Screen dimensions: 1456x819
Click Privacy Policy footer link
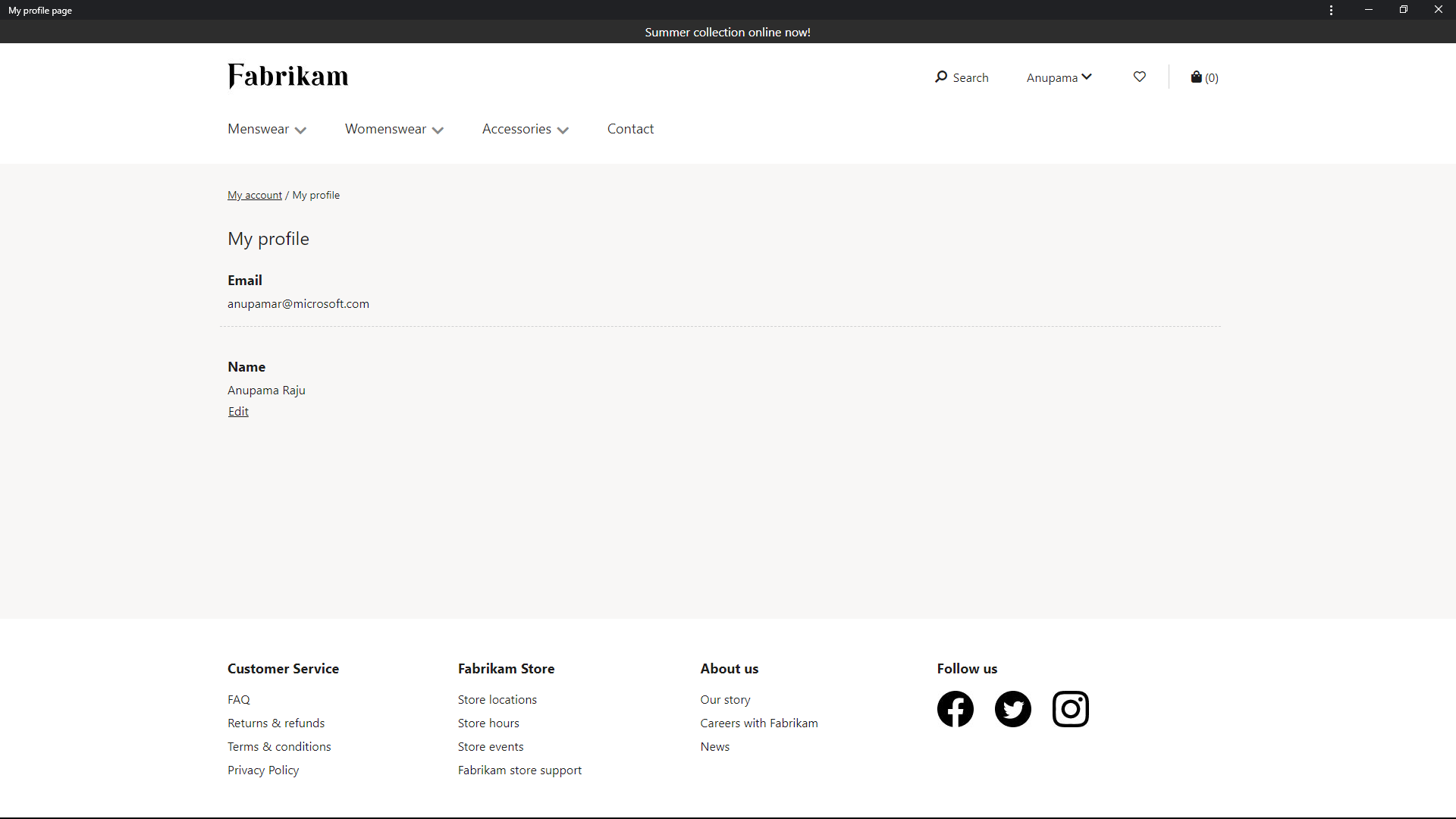point(263,769)
